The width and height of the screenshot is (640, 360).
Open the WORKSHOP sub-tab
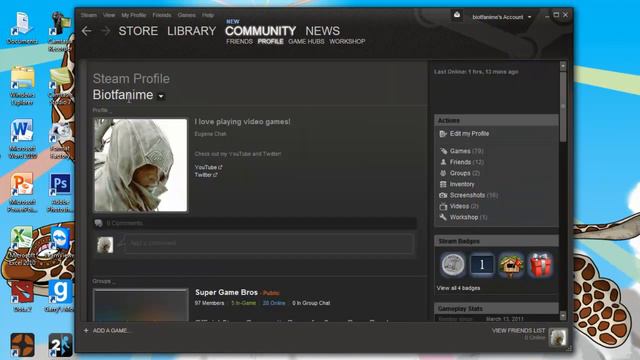point(347,42)
